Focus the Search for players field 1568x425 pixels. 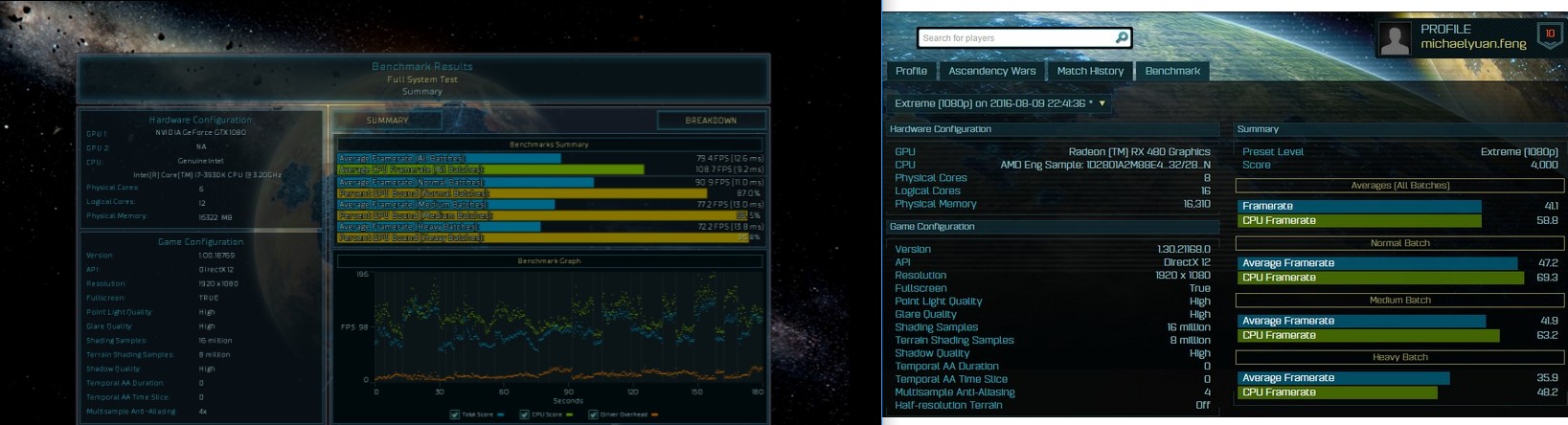[x=1015, y=38]
